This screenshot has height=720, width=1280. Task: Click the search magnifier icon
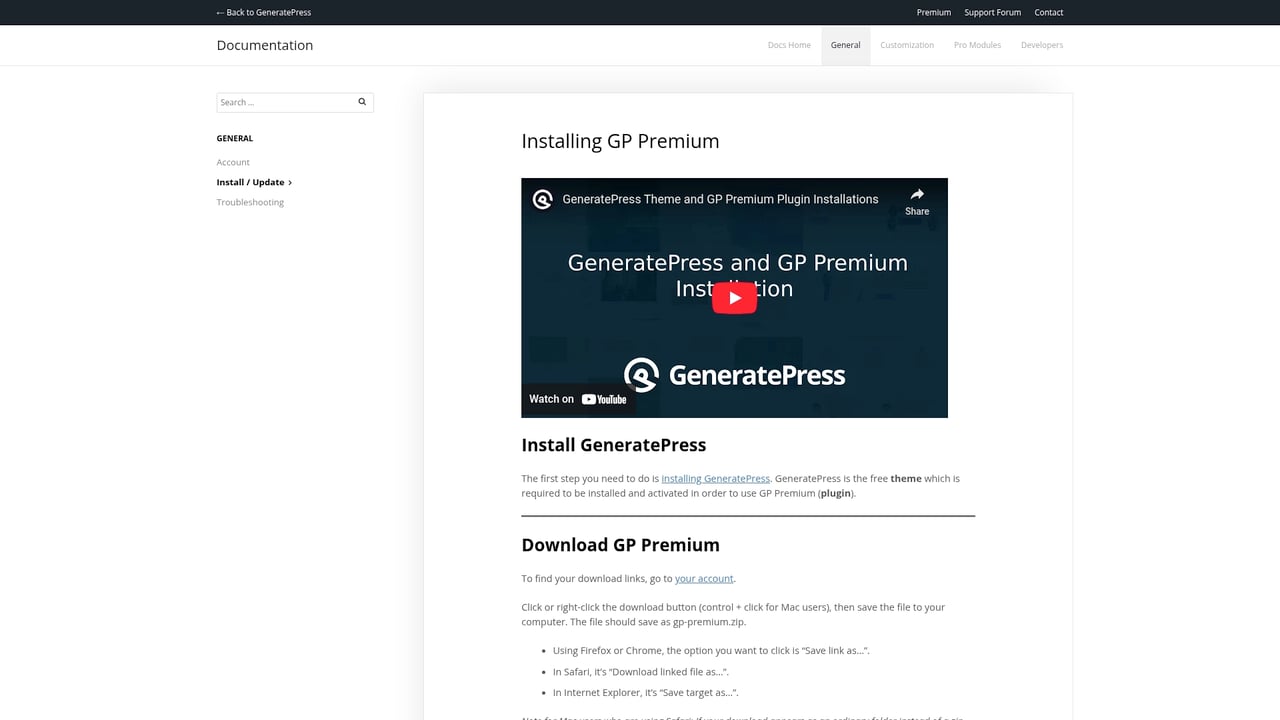361,101
